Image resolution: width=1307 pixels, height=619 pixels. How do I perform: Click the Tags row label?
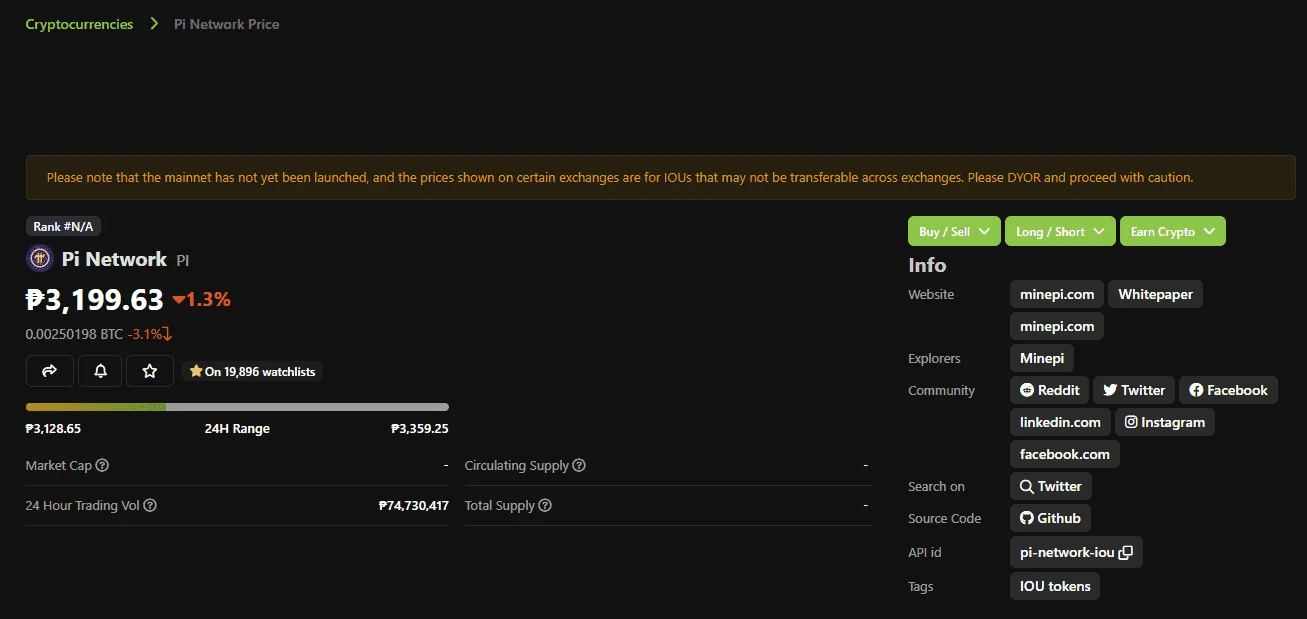click(x=920, y=586)
